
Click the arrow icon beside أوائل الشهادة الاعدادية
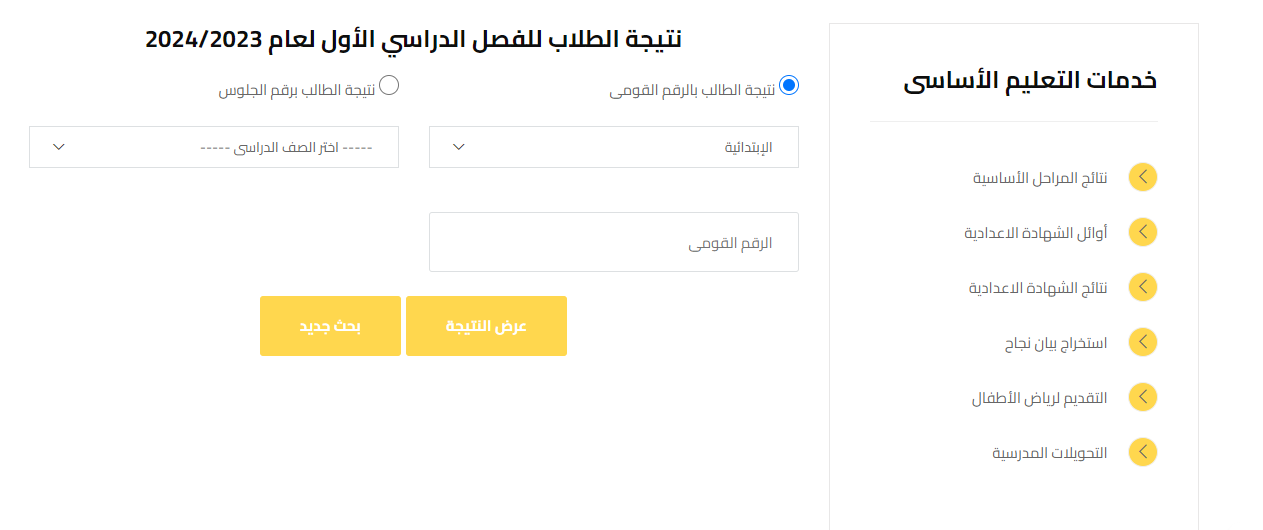click(1142, 233)
